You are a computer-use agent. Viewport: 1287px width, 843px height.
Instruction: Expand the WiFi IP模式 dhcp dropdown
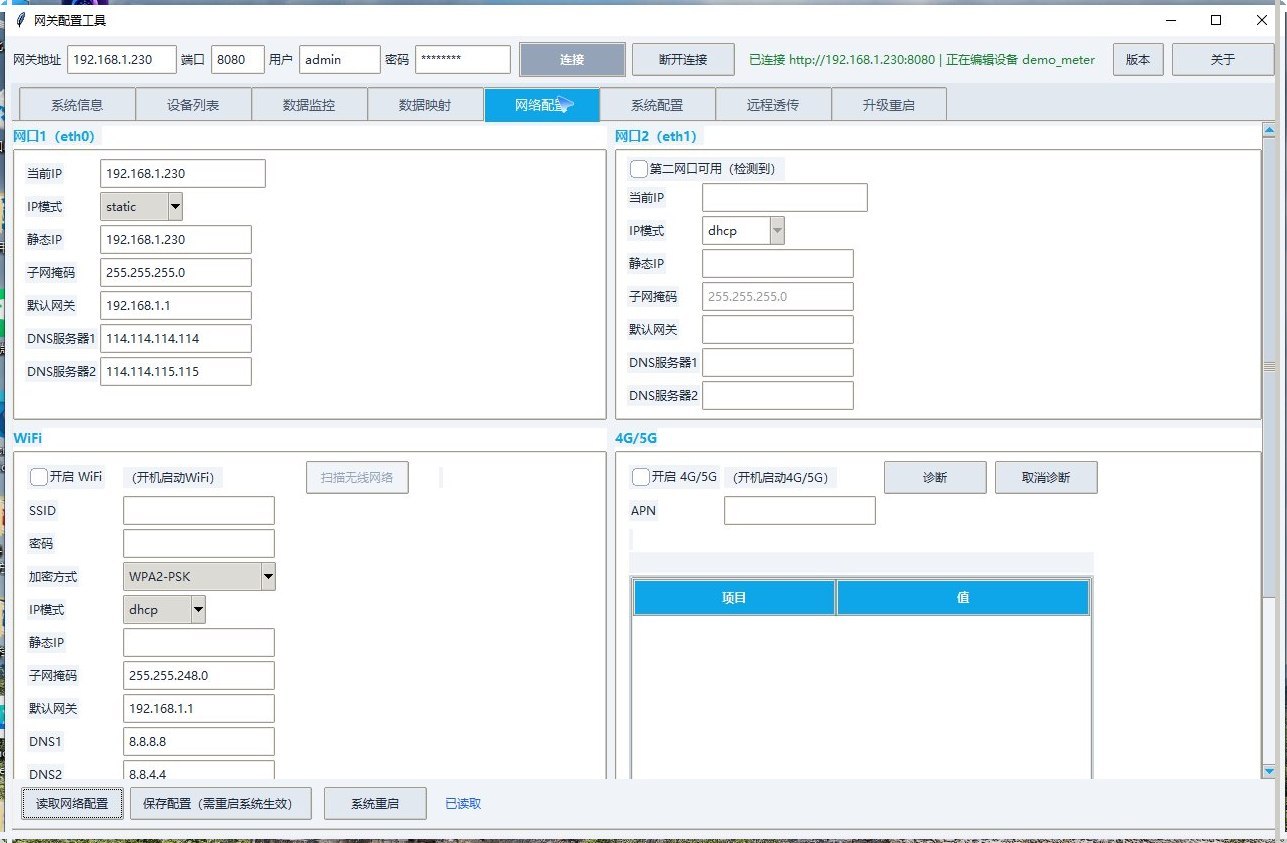(x=165, y=610)
